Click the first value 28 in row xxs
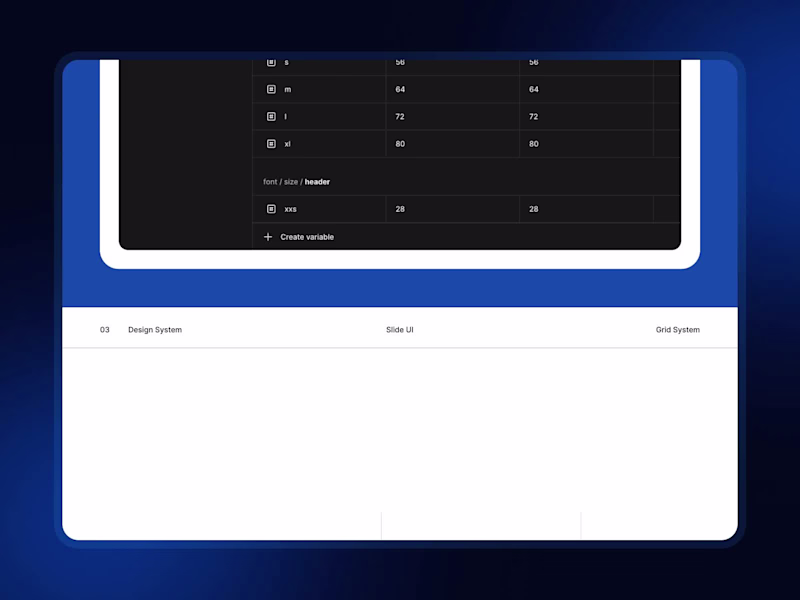Viewport: 800px width, 600px height. click(400, 209)
